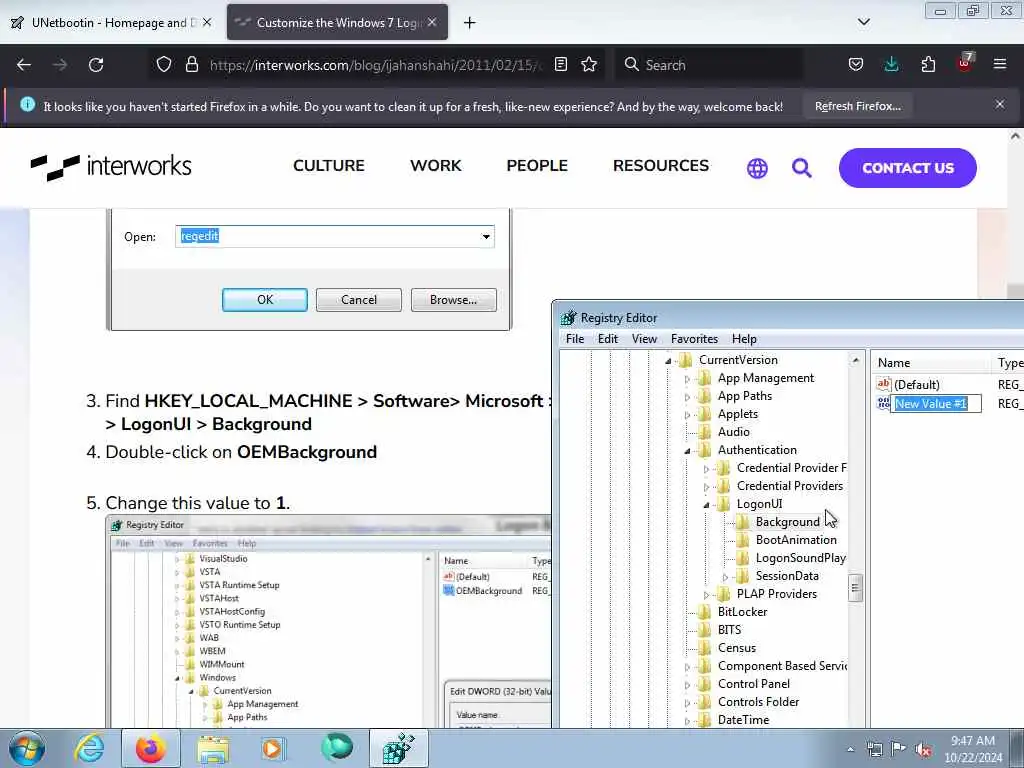Screen dimensions: 1024x768
Task: Collapse the Authentication registry key
Action: tap(687, 451)
